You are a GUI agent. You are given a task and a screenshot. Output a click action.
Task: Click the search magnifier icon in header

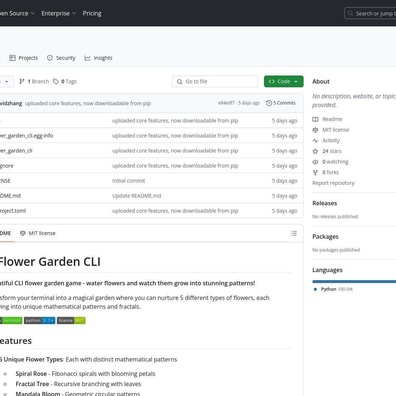(350, 14)
